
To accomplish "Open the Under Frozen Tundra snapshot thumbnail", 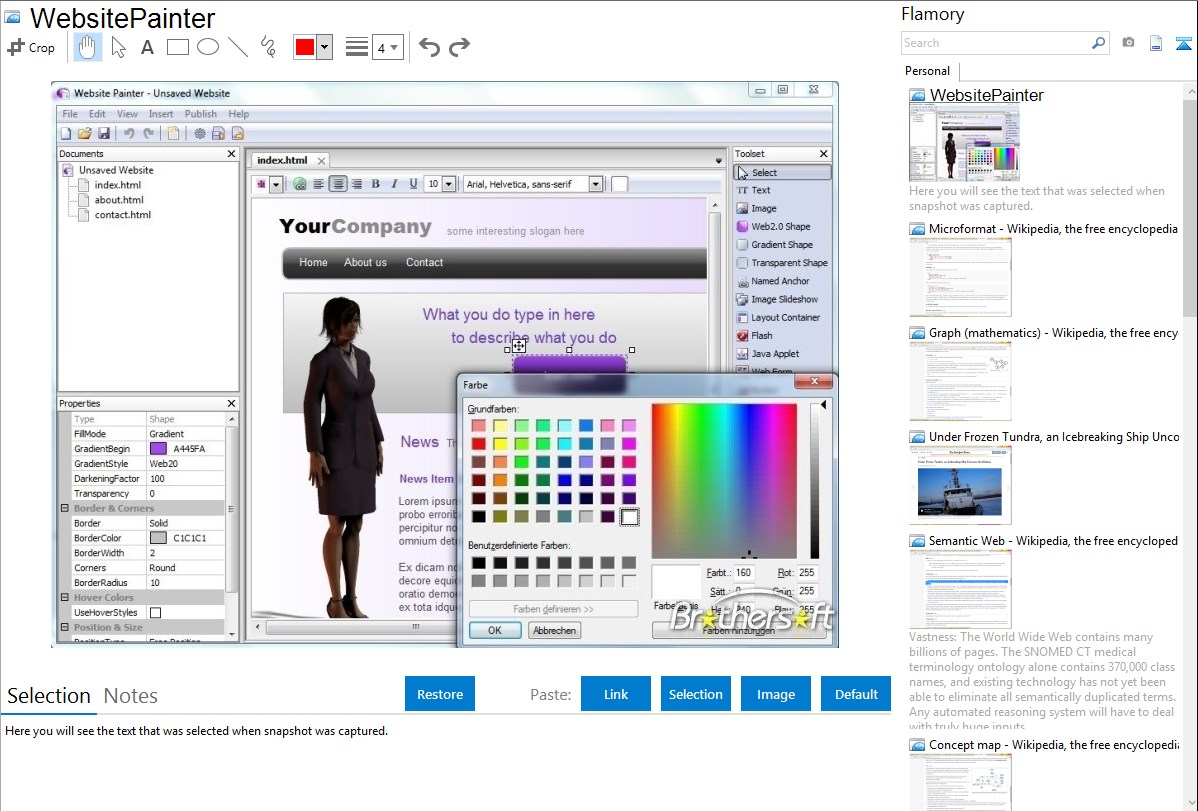I will [960, 485].
